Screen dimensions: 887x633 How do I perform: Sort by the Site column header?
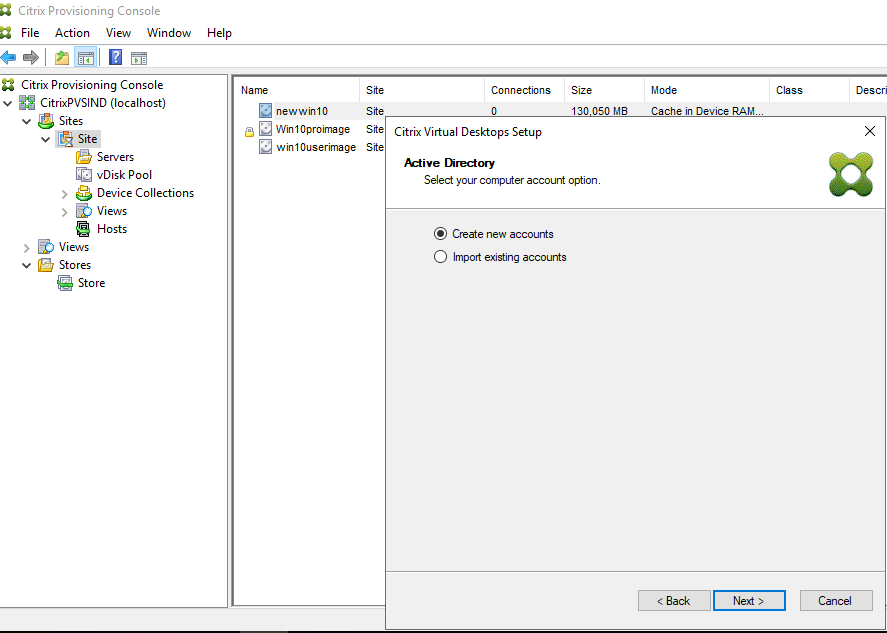pyautogui.click(x=422, y=90)
